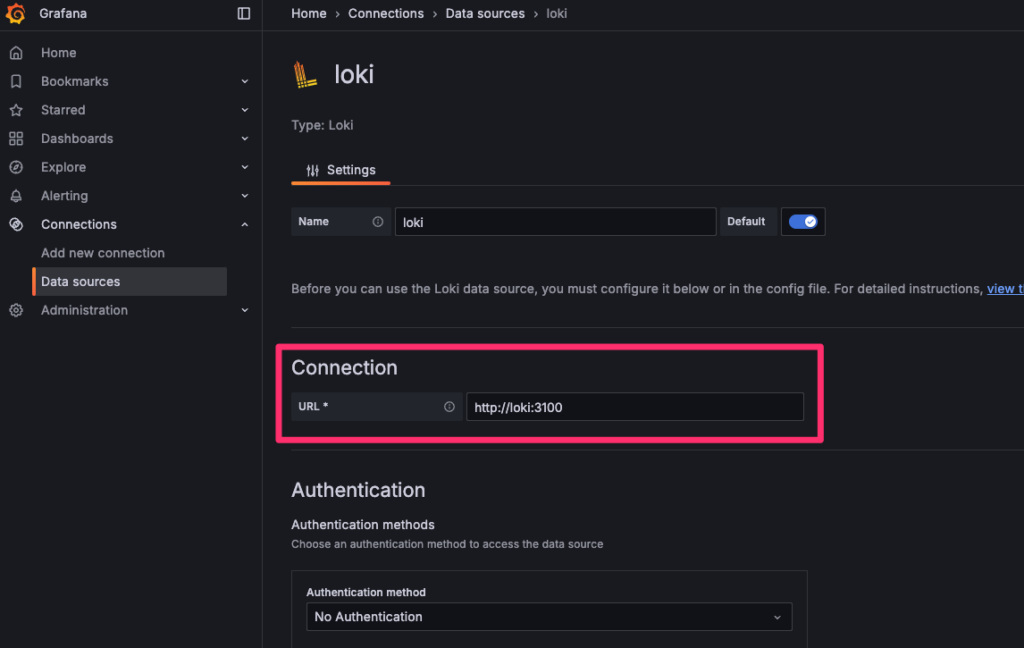Click the loki page title
1024x648 pixels.
coord(354,74)
